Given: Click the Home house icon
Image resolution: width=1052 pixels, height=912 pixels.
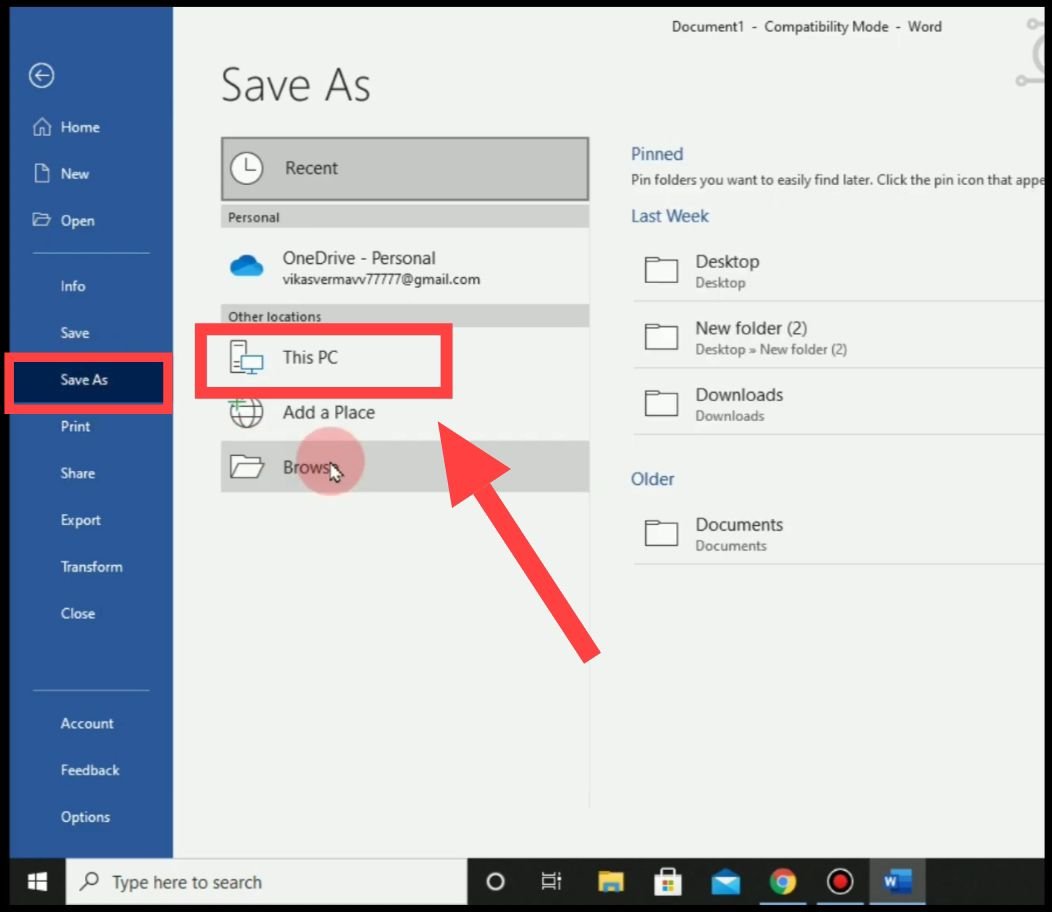Looking at the screenshot, I should pyautogui.click(x=42, y=127).
